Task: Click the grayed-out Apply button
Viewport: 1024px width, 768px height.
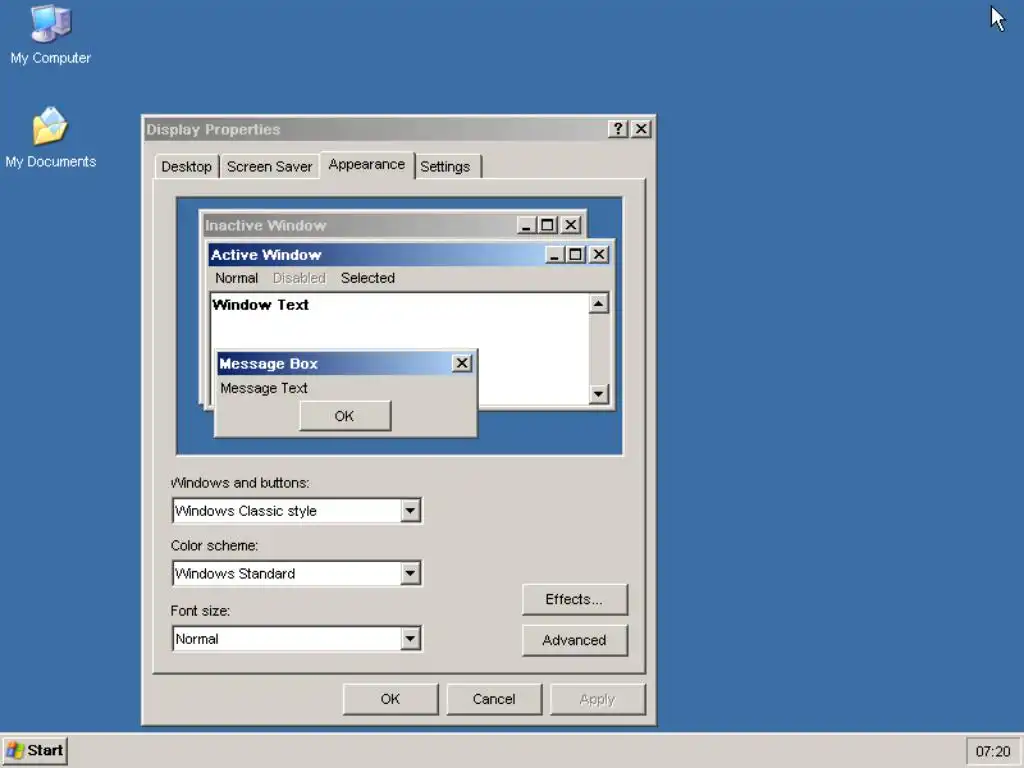Action: [x=598, y=699]
